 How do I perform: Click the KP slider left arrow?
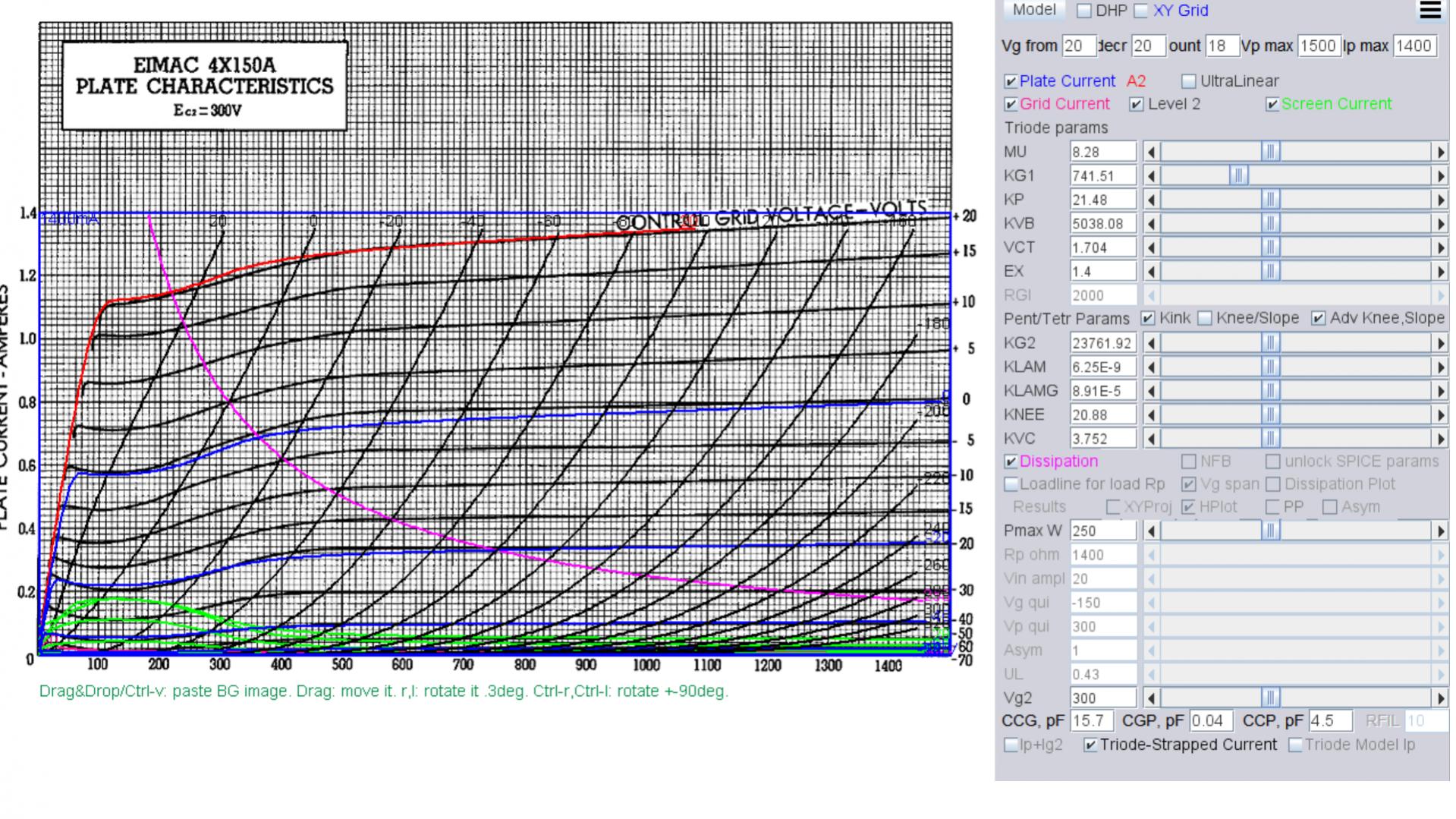point(1151,200)
